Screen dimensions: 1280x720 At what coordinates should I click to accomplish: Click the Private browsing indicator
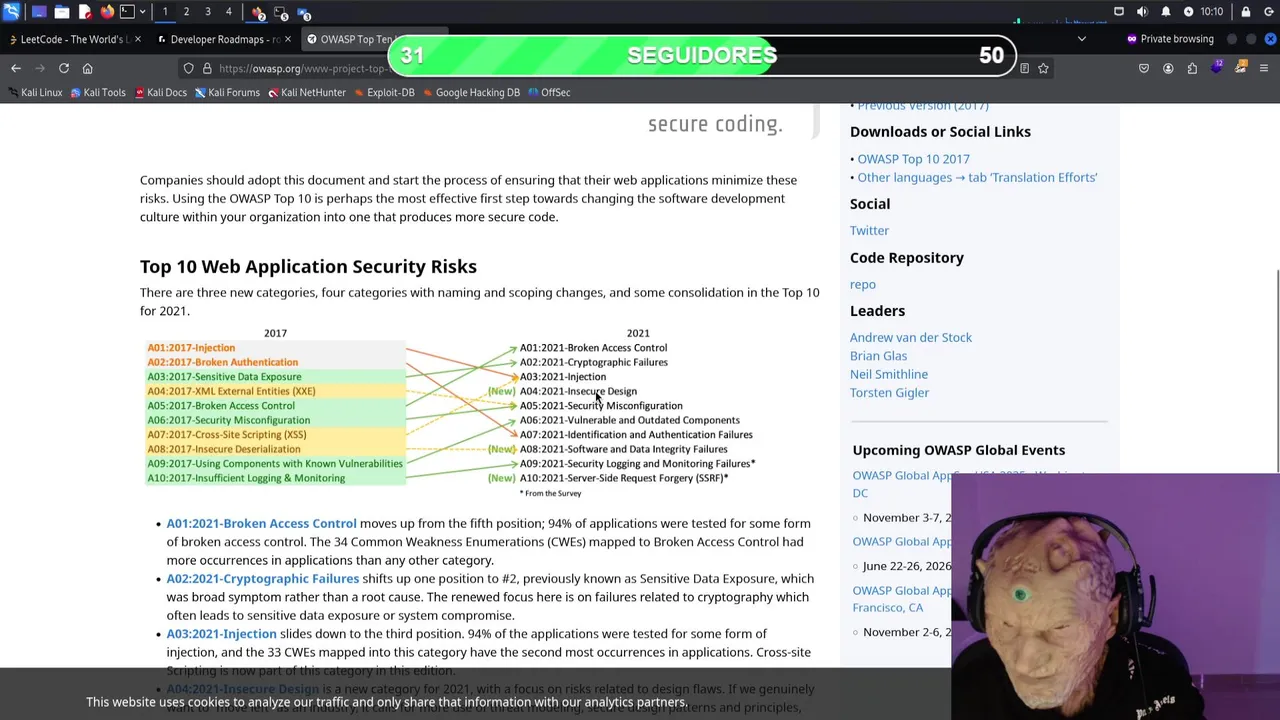coord(1169,39)
